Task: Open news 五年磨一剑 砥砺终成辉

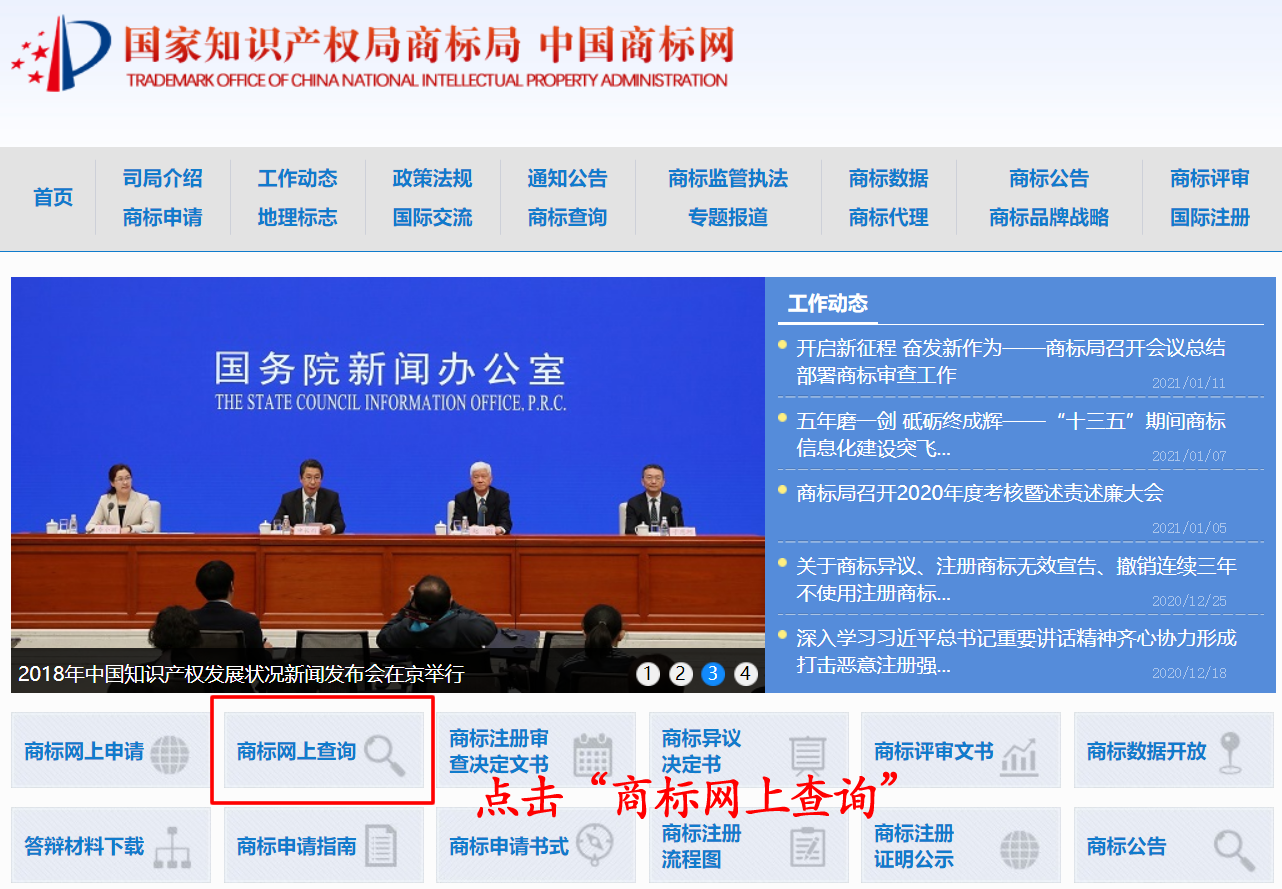Action: [x=1011, y=434]
